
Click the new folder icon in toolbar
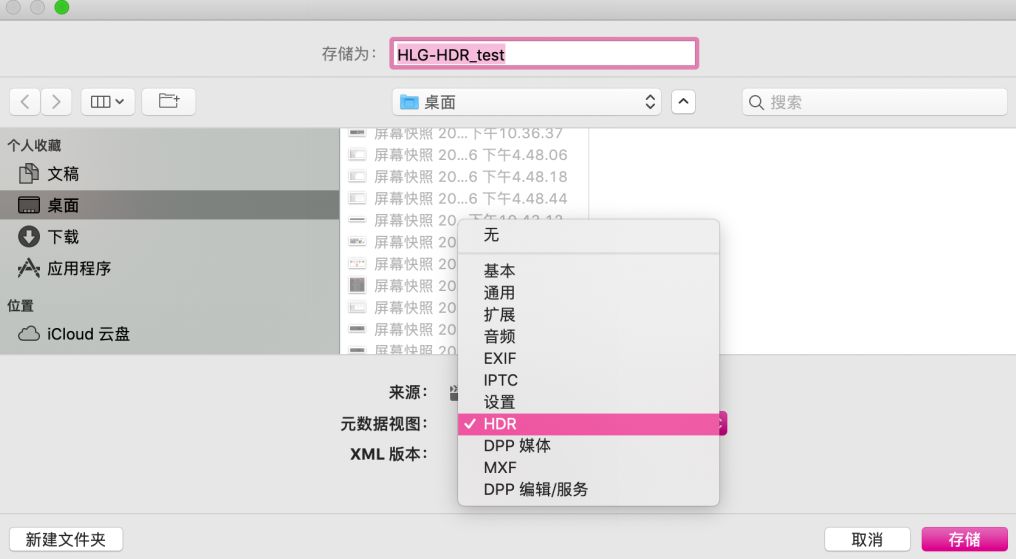(168, 102)
